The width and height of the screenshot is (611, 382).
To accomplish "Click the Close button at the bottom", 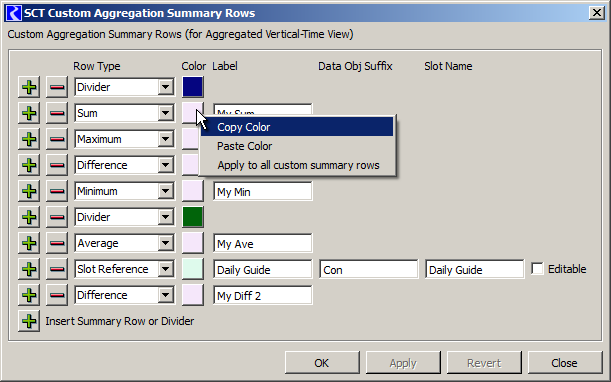I will tap(565, 363).
